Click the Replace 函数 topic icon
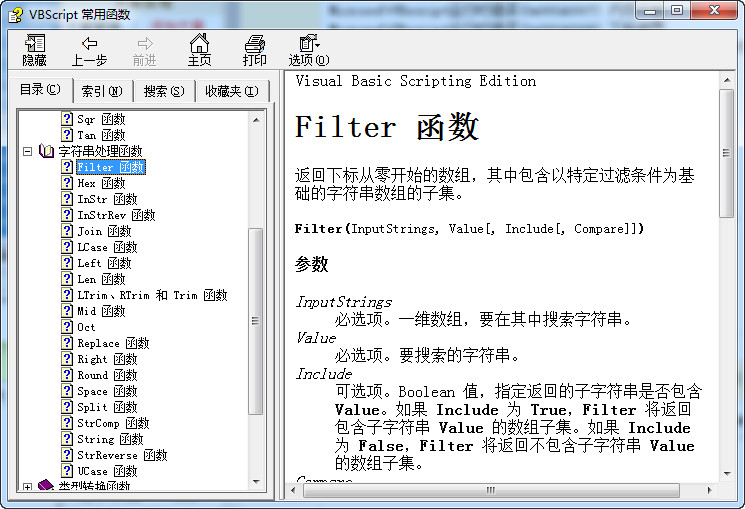 [x=67, y=343]
